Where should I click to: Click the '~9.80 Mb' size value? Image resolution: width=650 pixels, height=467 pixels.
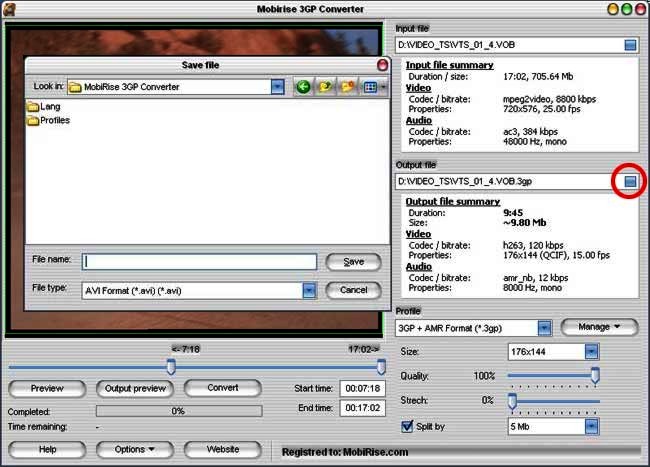pos(524,223)
